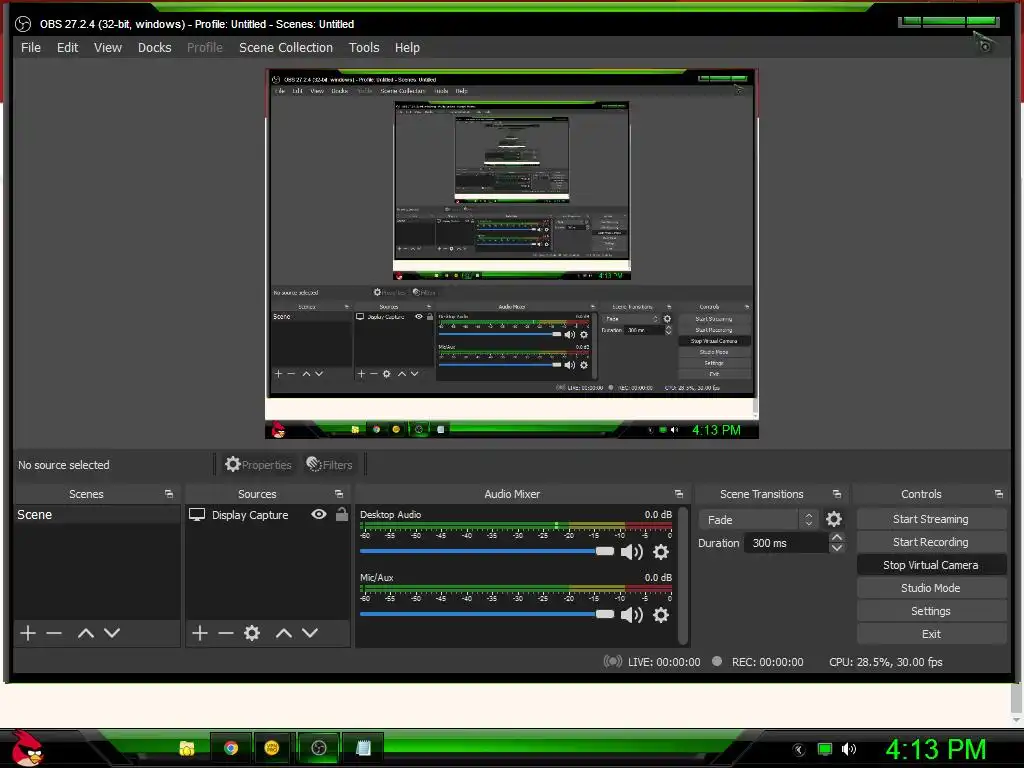The height and width of the screenshot is (768, 1024).
Task: Click the preview canvas thumbnail
Action: [x=512, y=253]
